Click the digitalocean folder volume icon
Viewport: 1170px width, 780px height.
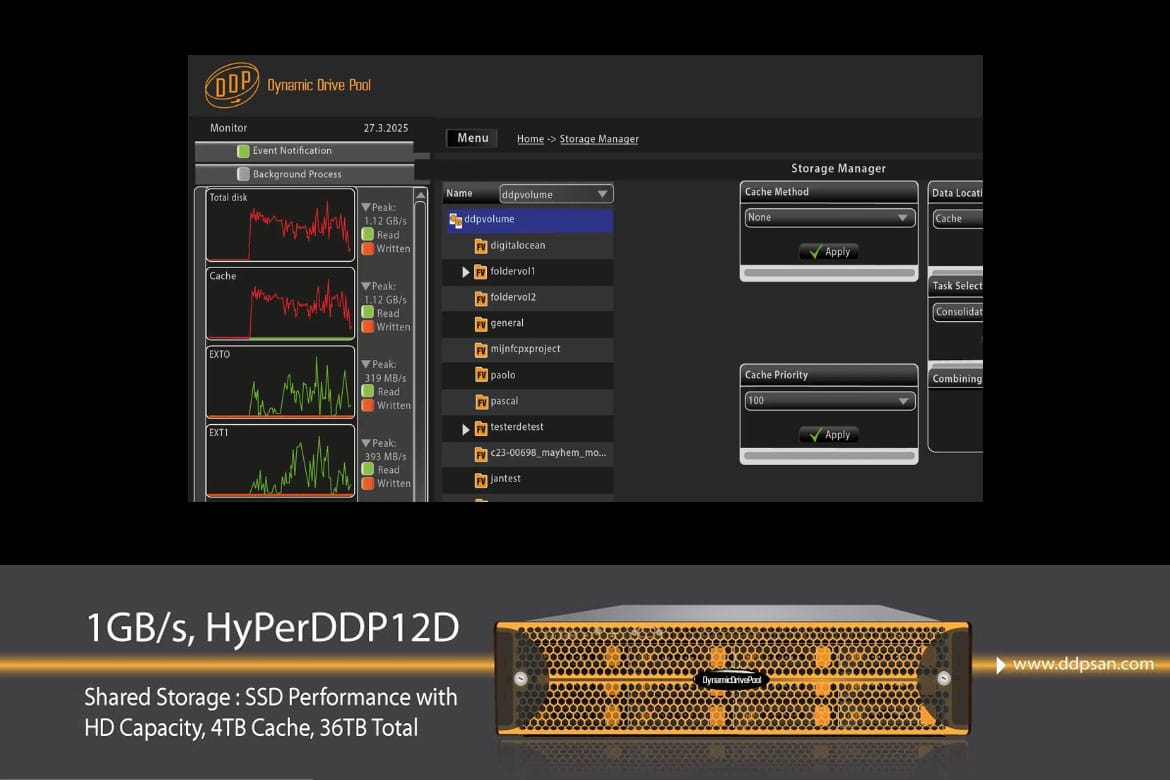[x=481, y=245]
